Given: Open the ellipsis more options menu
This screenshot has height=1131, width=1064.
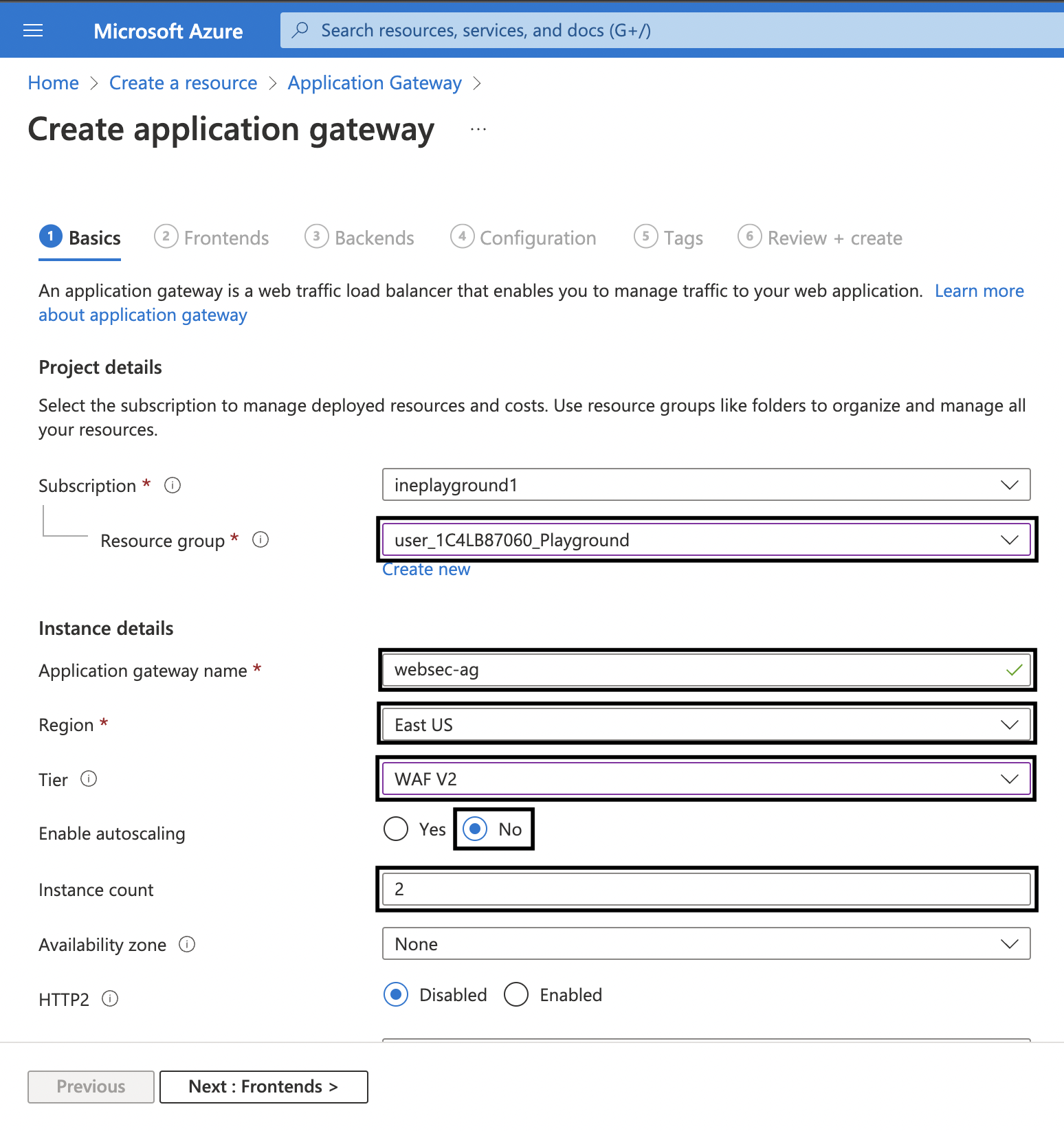Looking at the screenshot, I should [x=478, y=129].
